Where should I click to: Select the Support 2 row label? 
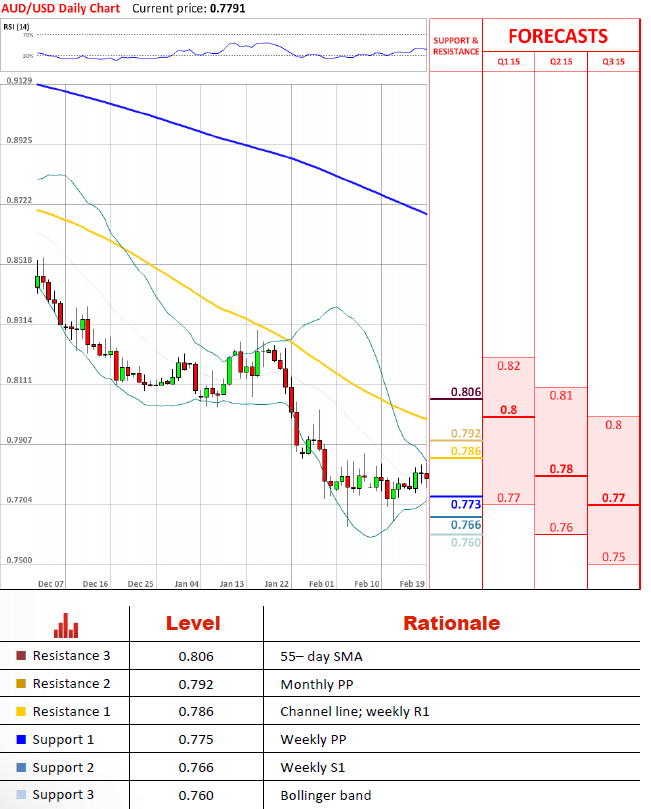63,768
